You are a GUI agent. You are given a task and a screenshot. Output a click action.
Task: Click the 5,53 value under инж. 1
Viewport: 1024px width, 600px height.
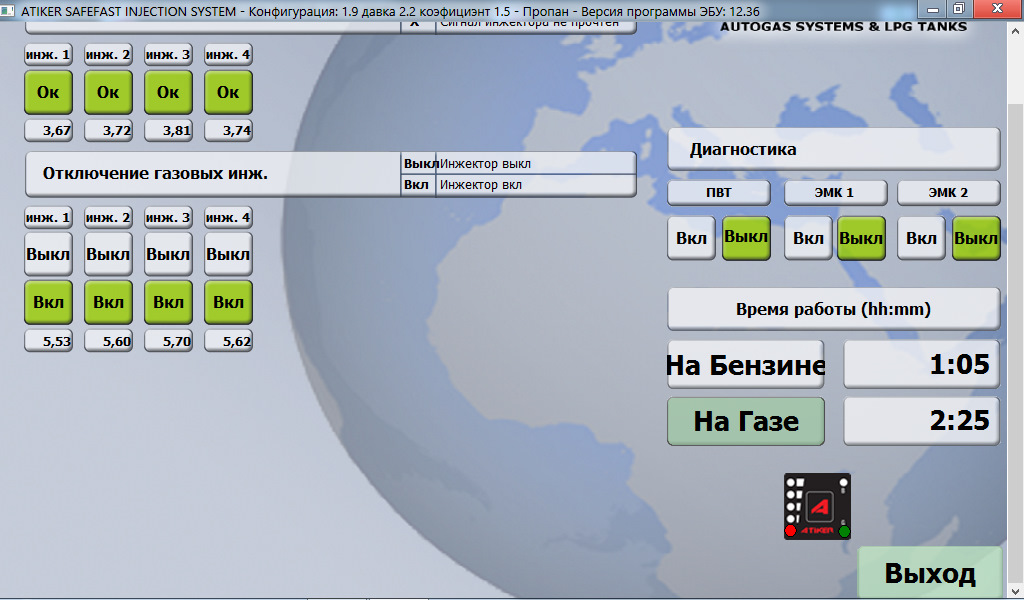(47, 340)
